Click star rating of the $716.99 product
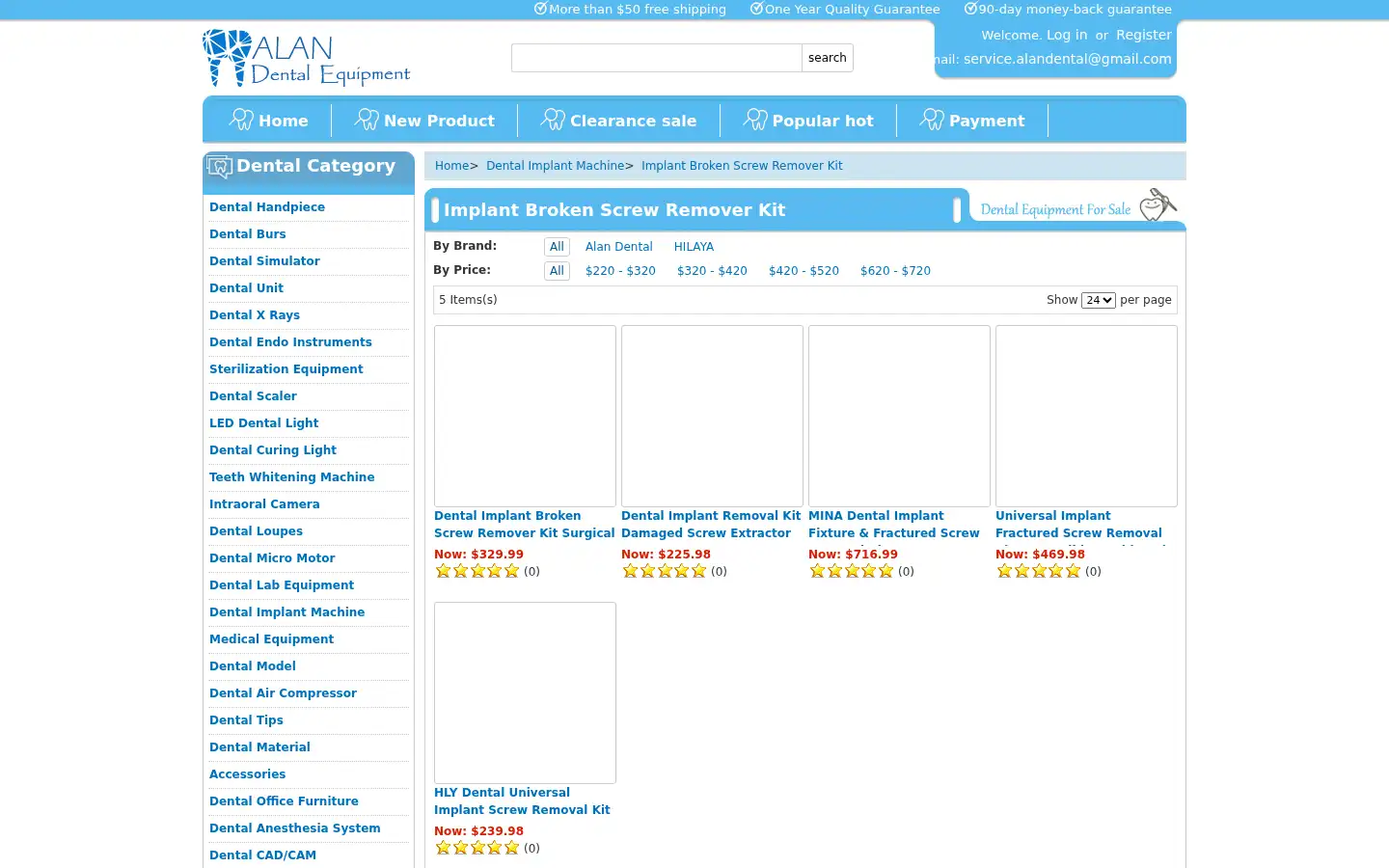The width and height of the screenshot is (1389, 868). [852, 571]
